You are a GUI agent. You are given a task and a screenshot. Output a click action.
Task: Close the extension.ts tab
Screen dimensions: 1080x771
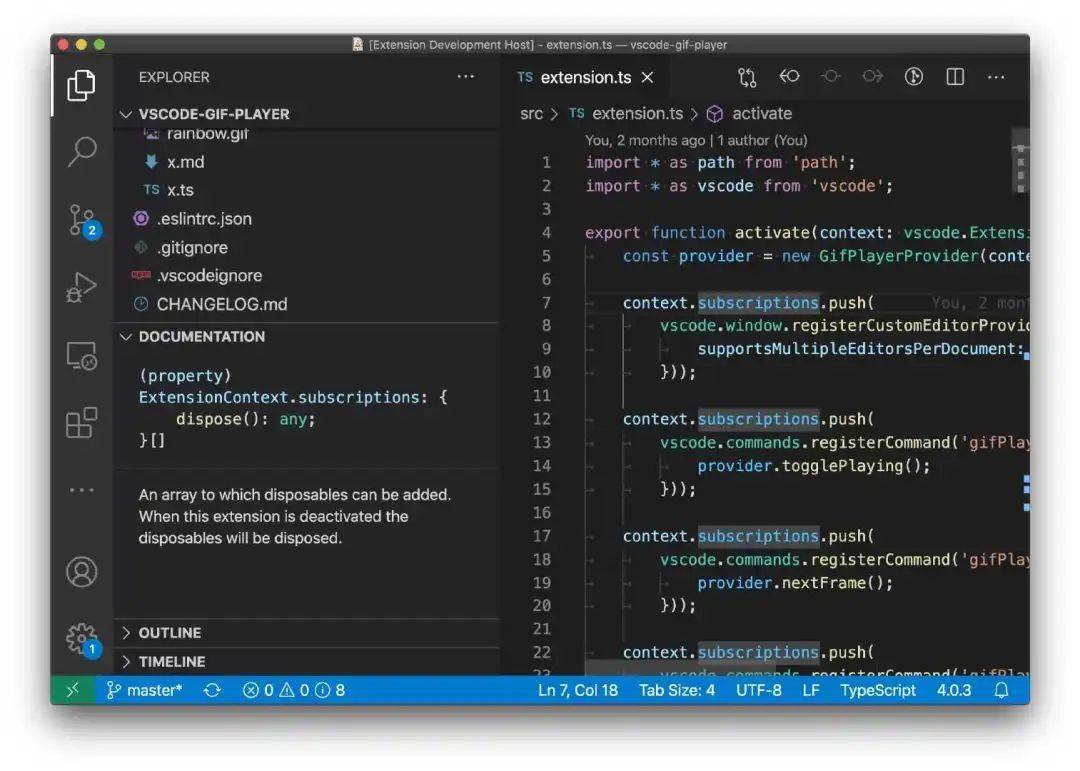647,77
